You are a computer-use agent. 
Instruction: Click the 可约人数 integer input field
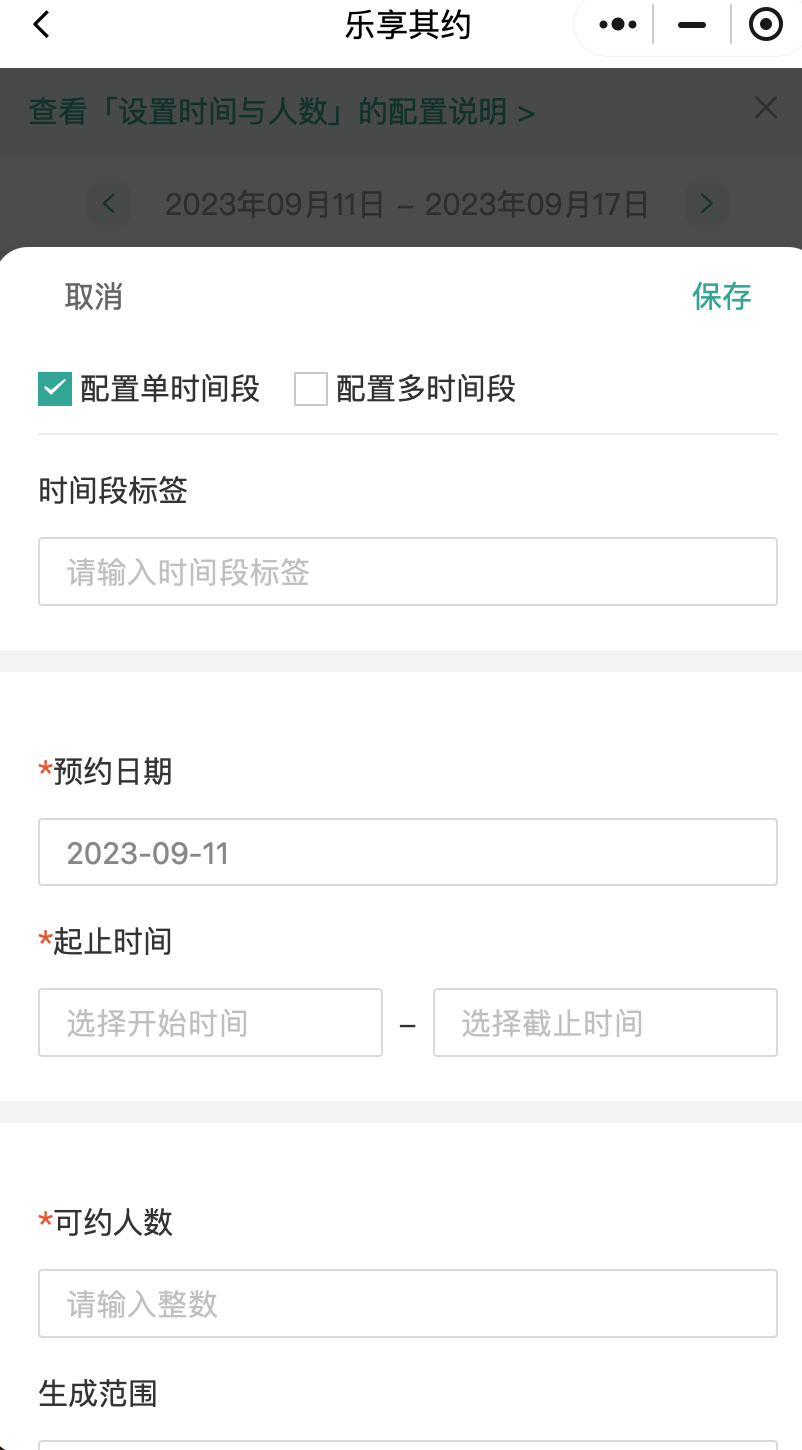(x=408, y=1304)
